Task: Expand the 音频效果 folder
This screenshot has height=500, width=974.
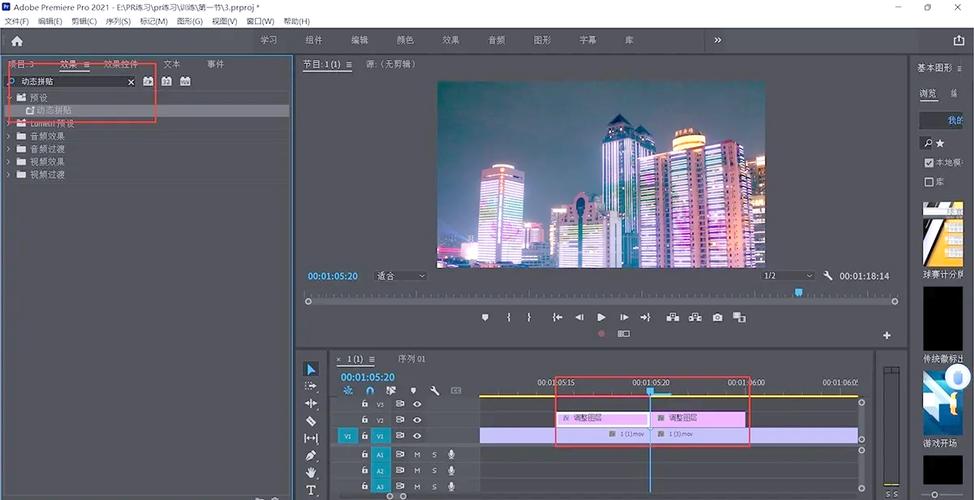Action: [x=9, y=136]
